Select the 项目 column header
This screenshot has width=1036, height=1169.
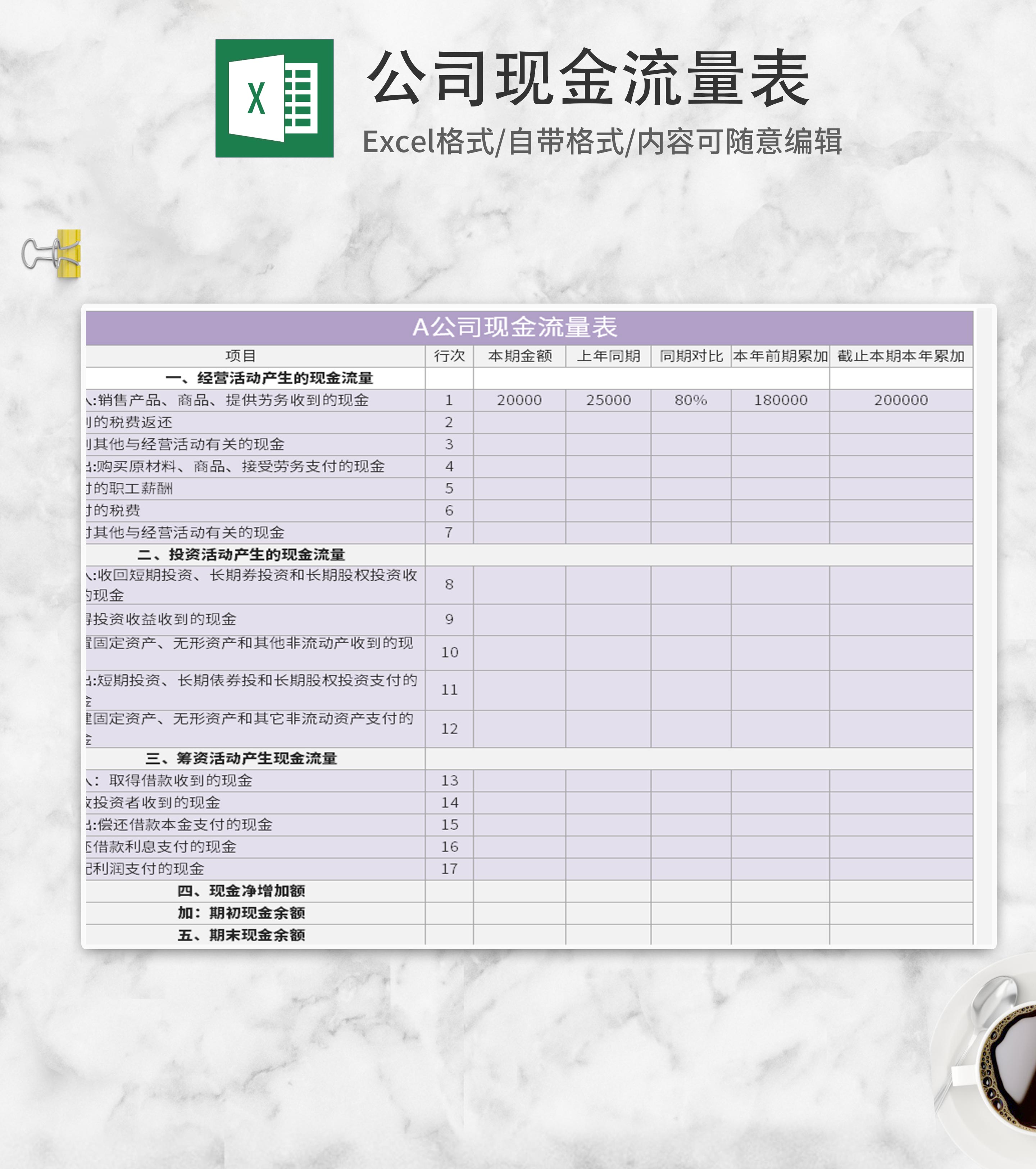pos(240,356)
